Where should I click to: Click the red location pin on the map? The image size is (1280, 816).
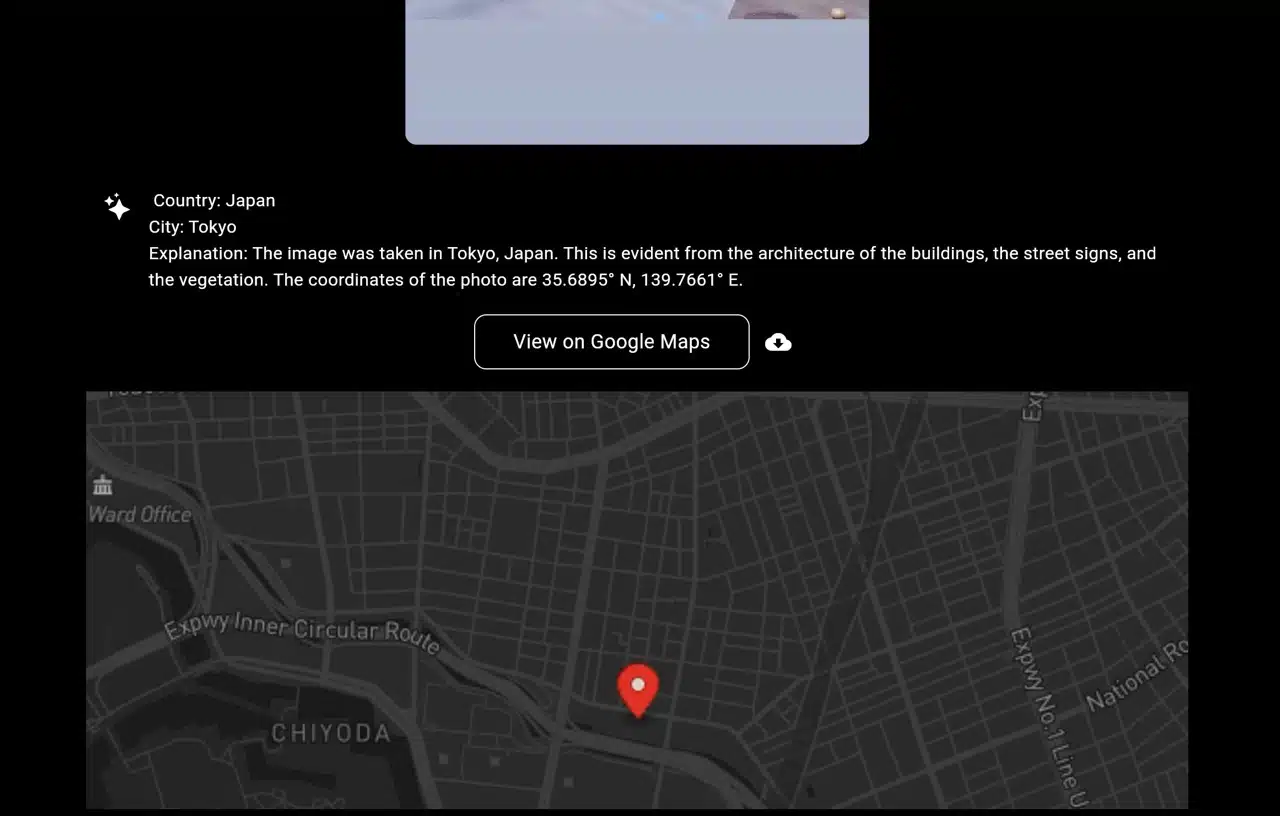click(x=638, y=689)
